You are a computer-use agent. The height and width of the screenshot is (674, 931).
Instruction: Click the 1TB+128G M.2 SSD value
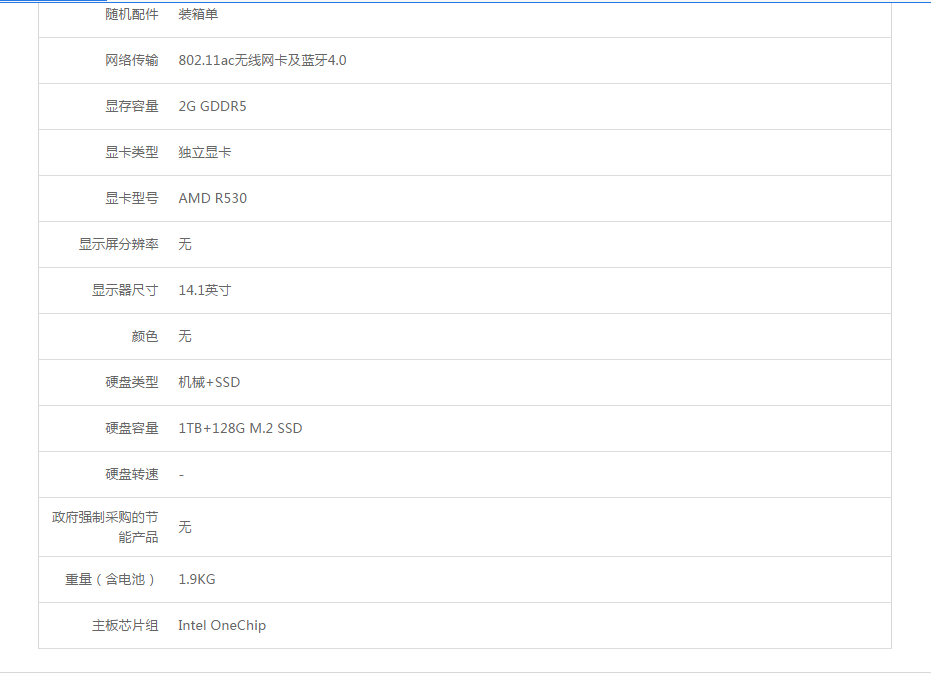pyautogui.click(x=240, y=428)
